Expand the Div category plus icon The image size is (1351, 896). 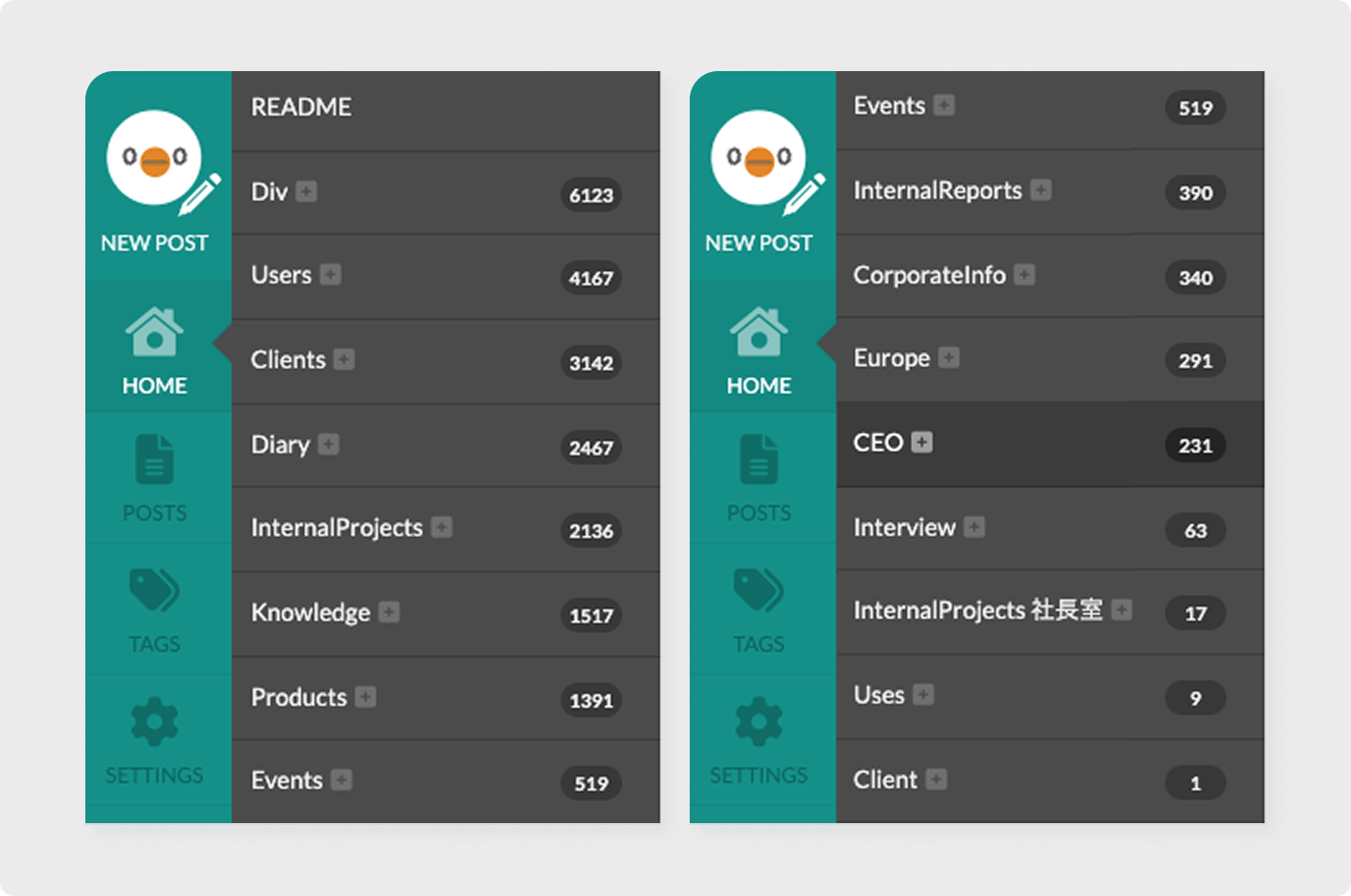[307, 192]
